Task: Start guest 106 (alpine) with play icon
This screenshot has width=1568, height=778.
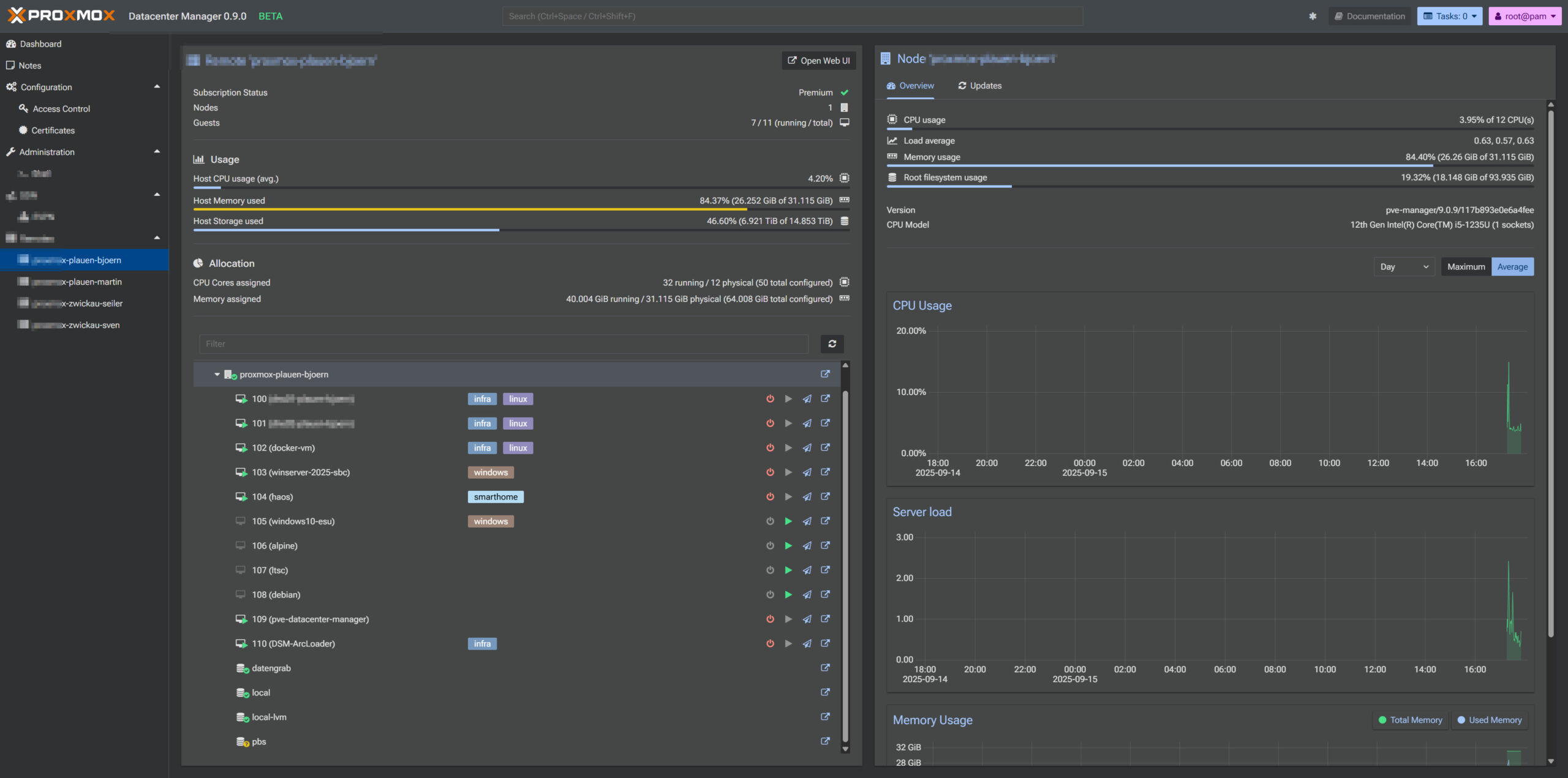Action: [x=788, y=545]
